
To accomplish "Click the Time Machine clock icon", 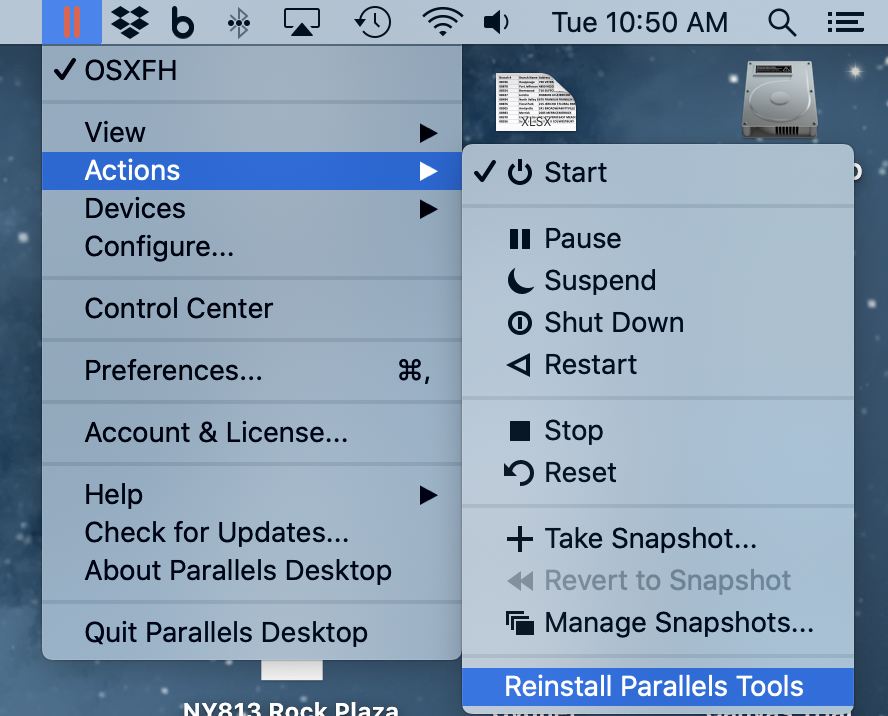I will pyautogui.click(x=373, y=23).
